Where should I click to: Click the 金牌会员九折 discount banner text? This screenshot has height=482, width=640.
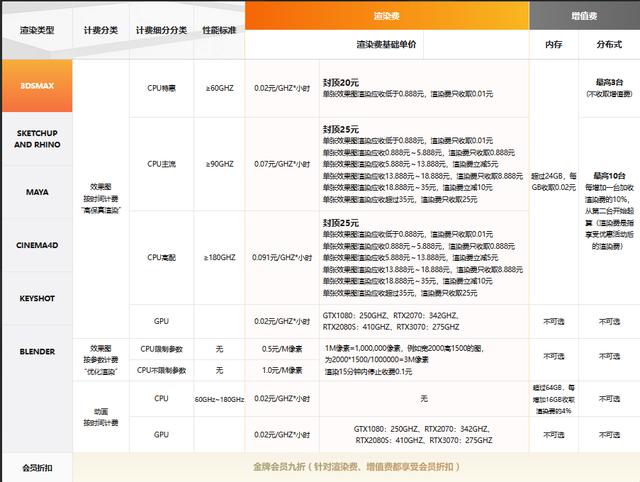coord(356,466)
